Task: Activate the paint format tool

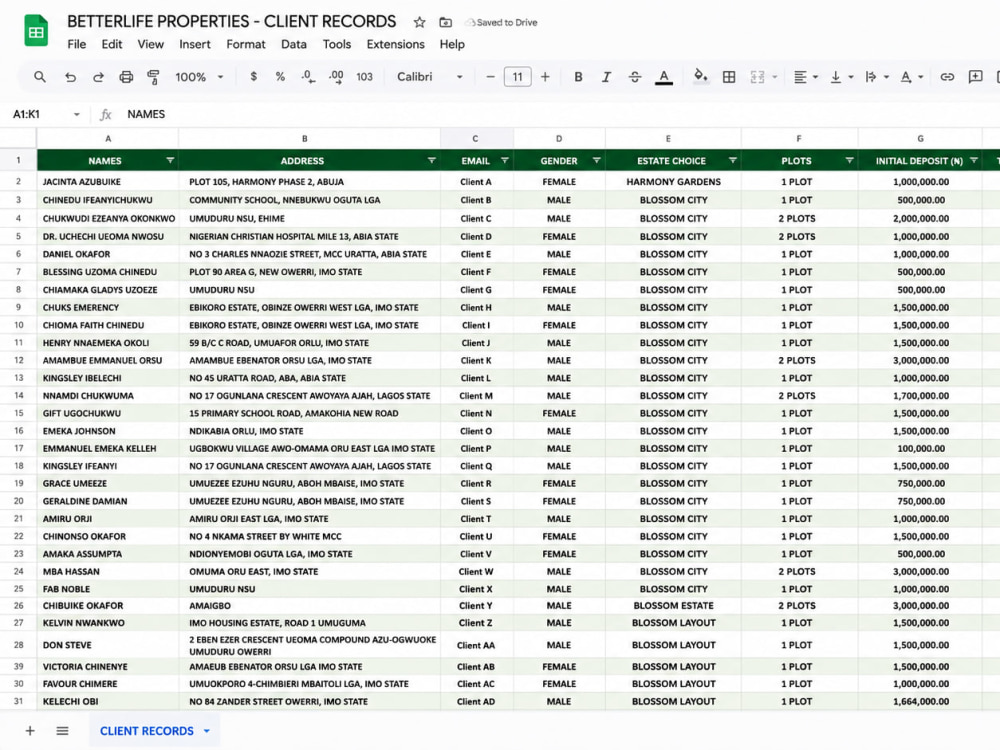Action: pos(153,77)
